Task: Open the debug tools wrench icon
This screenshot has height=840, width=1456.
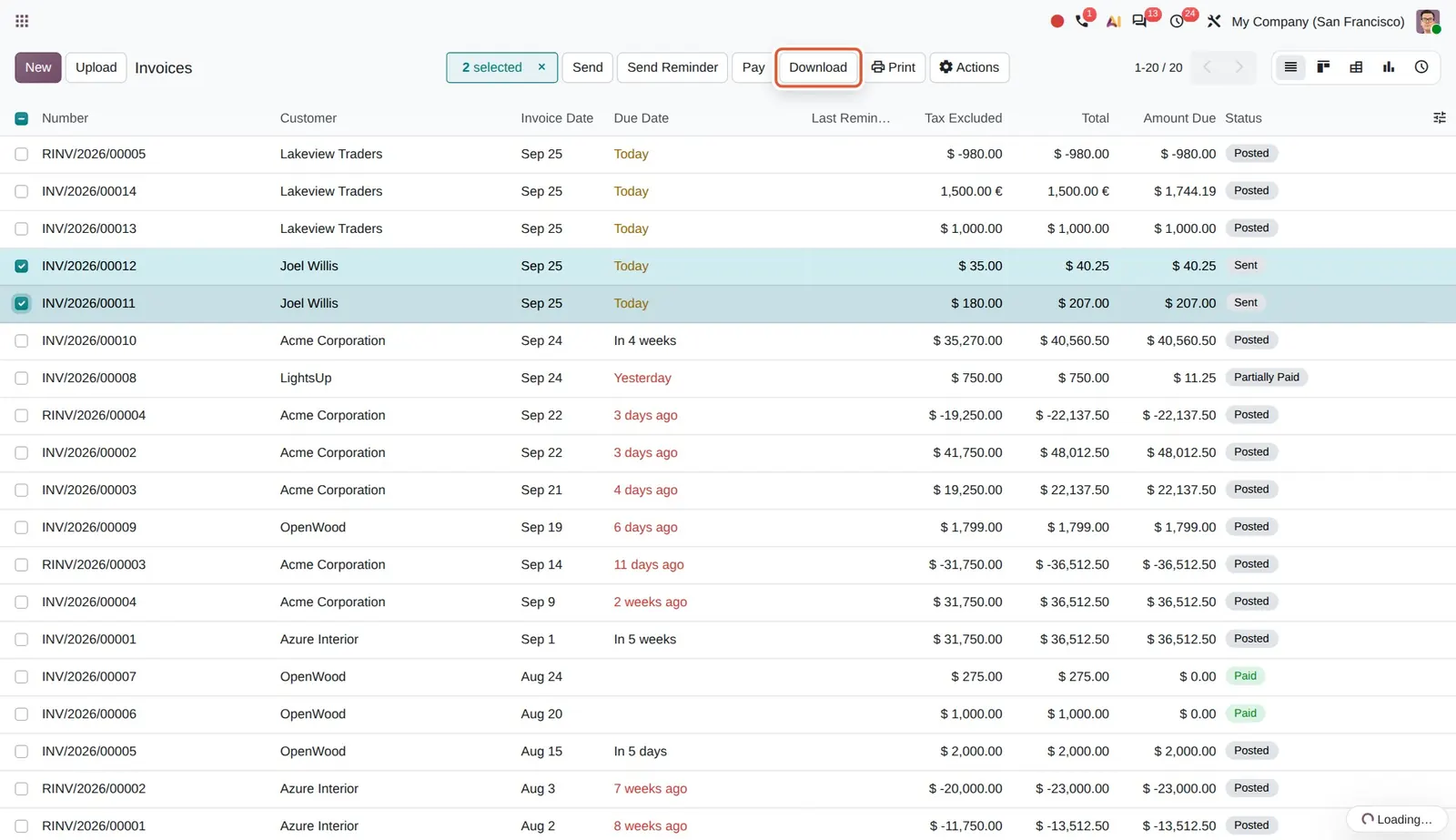Action: 1214,21
